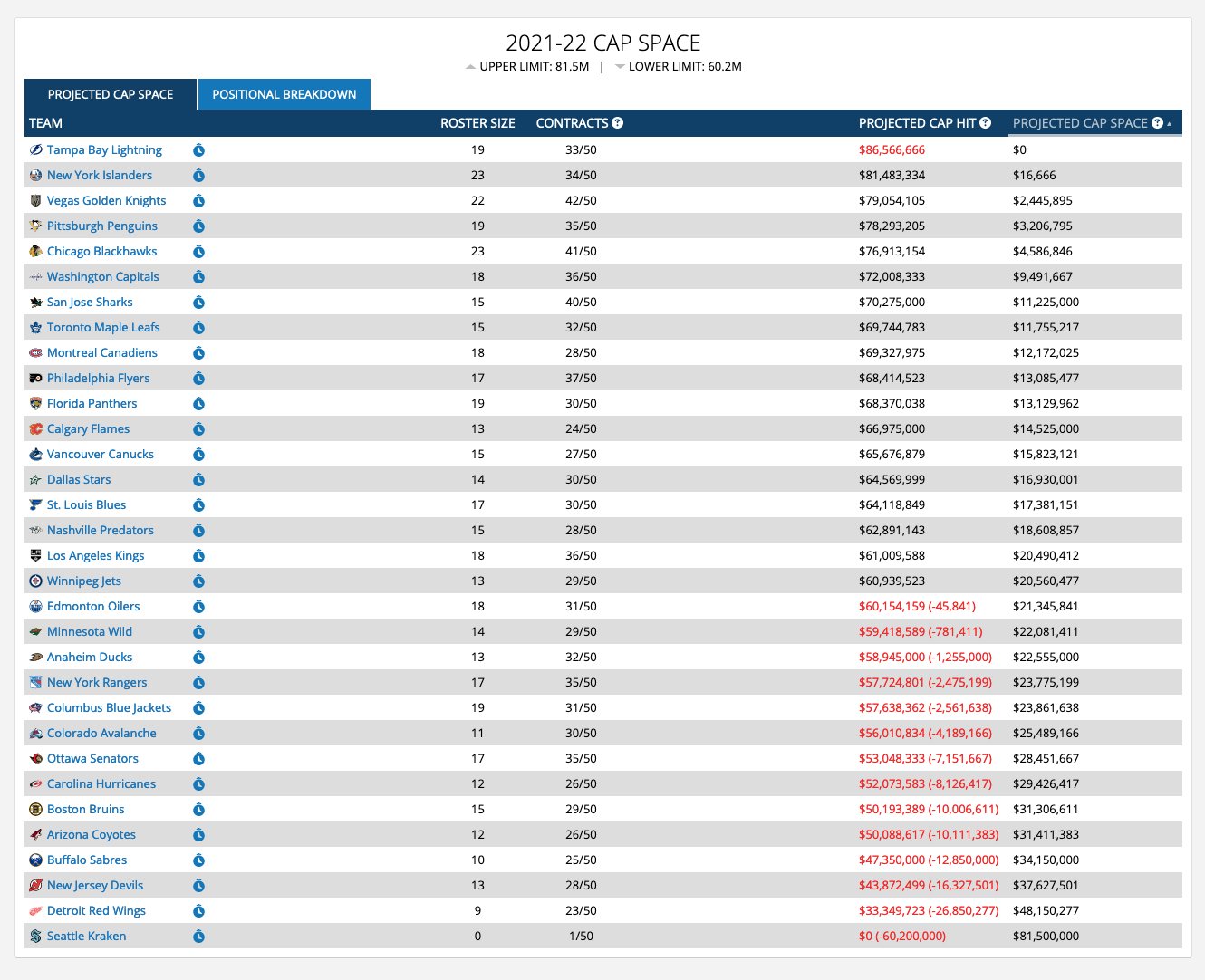
Task: Click the clock icon for Washington Capitals
Action: pos(198,277)
